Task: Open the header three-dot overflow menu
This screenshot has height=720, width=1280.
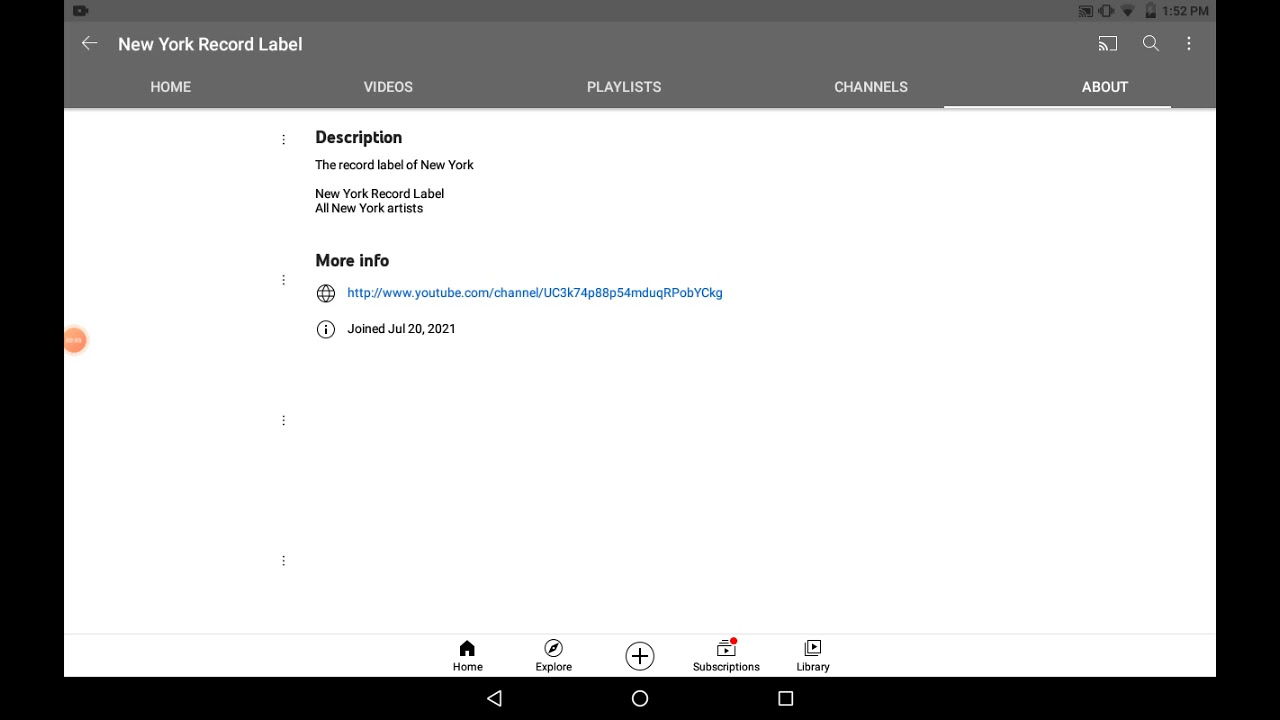Action: point(1189,43)
